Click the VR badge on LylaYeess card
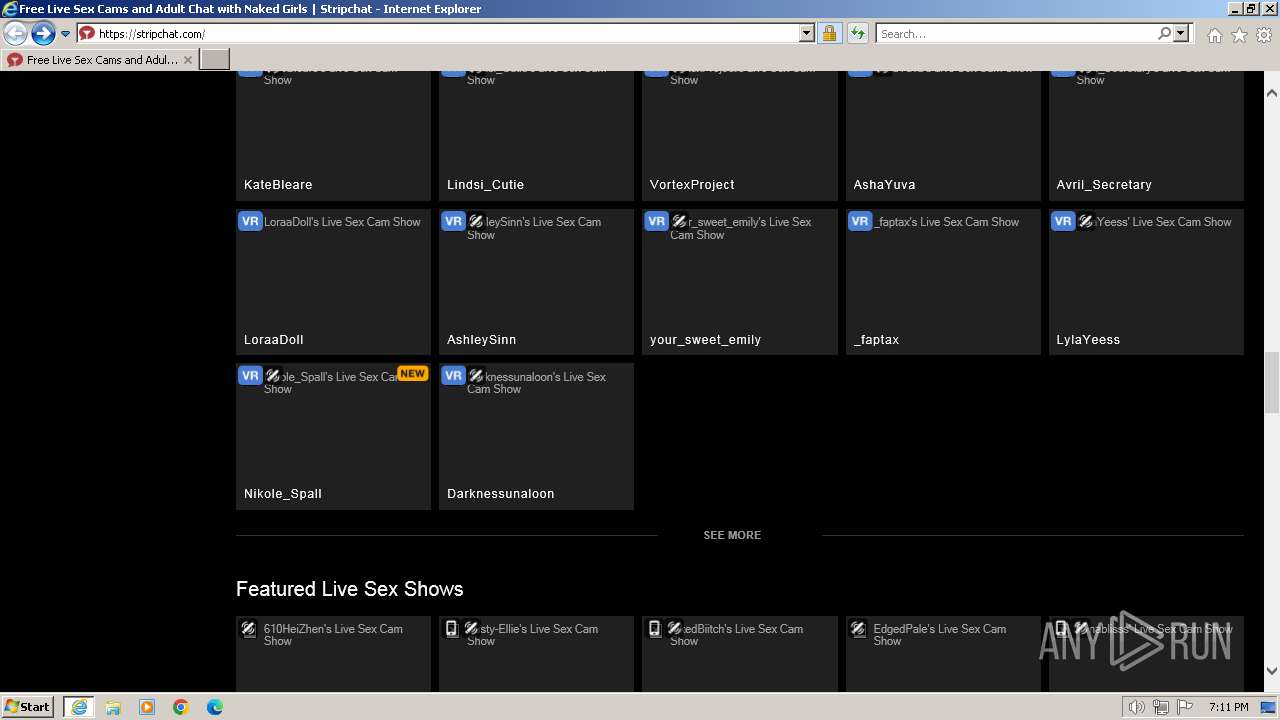This screenshot has height=720, width=1280. (1063, 222)
